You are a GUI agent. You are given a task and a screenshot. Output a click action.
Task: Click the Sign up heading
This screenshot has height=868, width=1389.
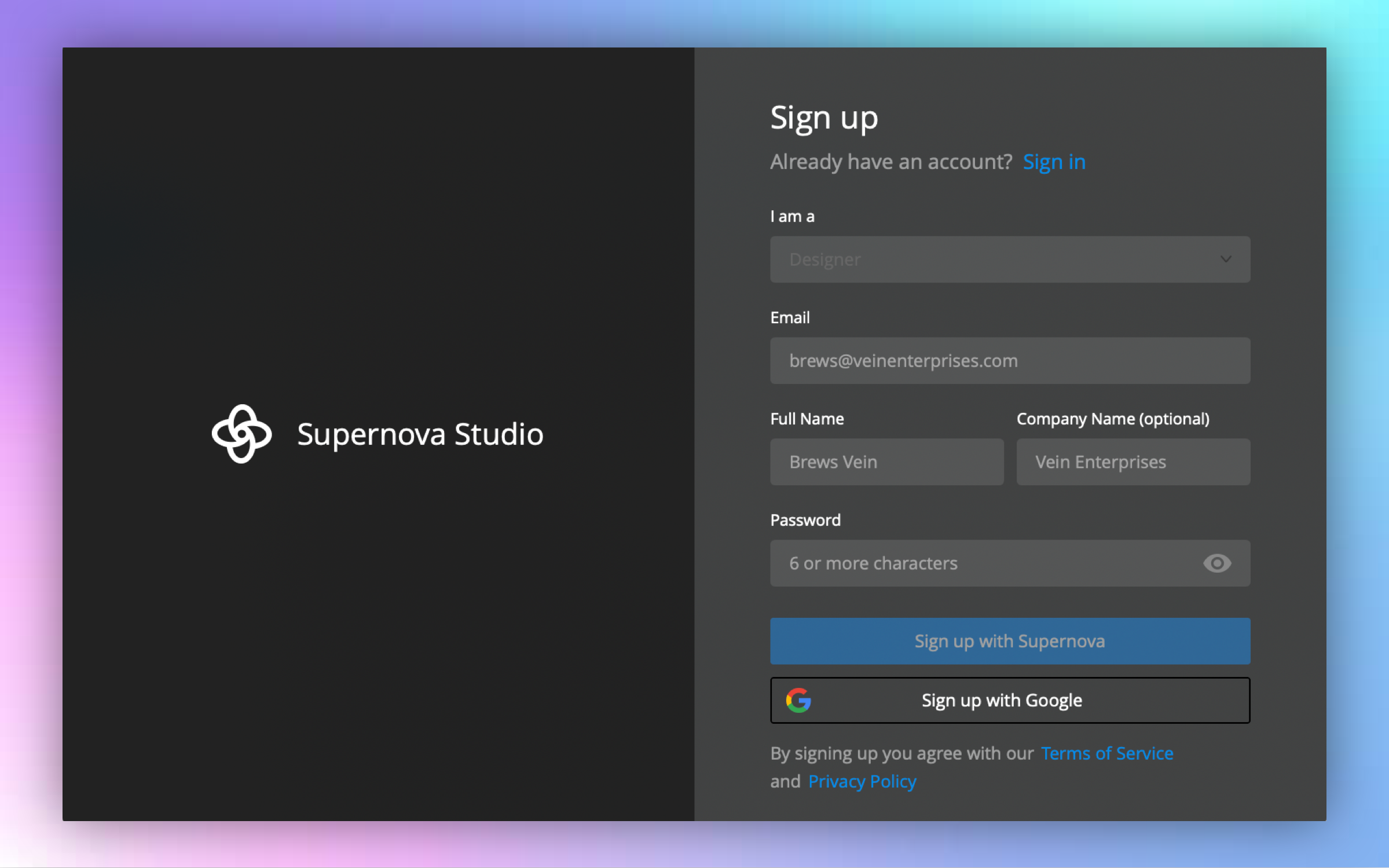pos(824,118)
